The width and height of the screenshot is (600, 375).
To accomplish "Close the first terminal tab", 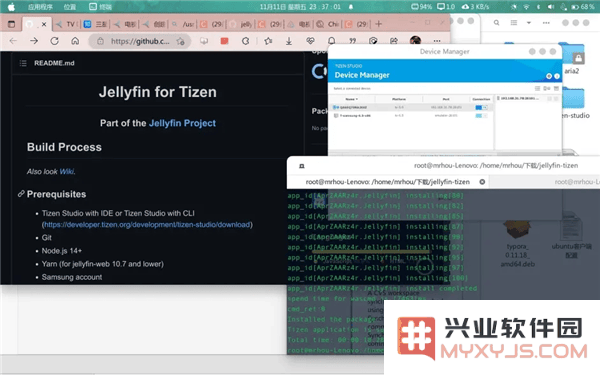I will pos(482,182).
